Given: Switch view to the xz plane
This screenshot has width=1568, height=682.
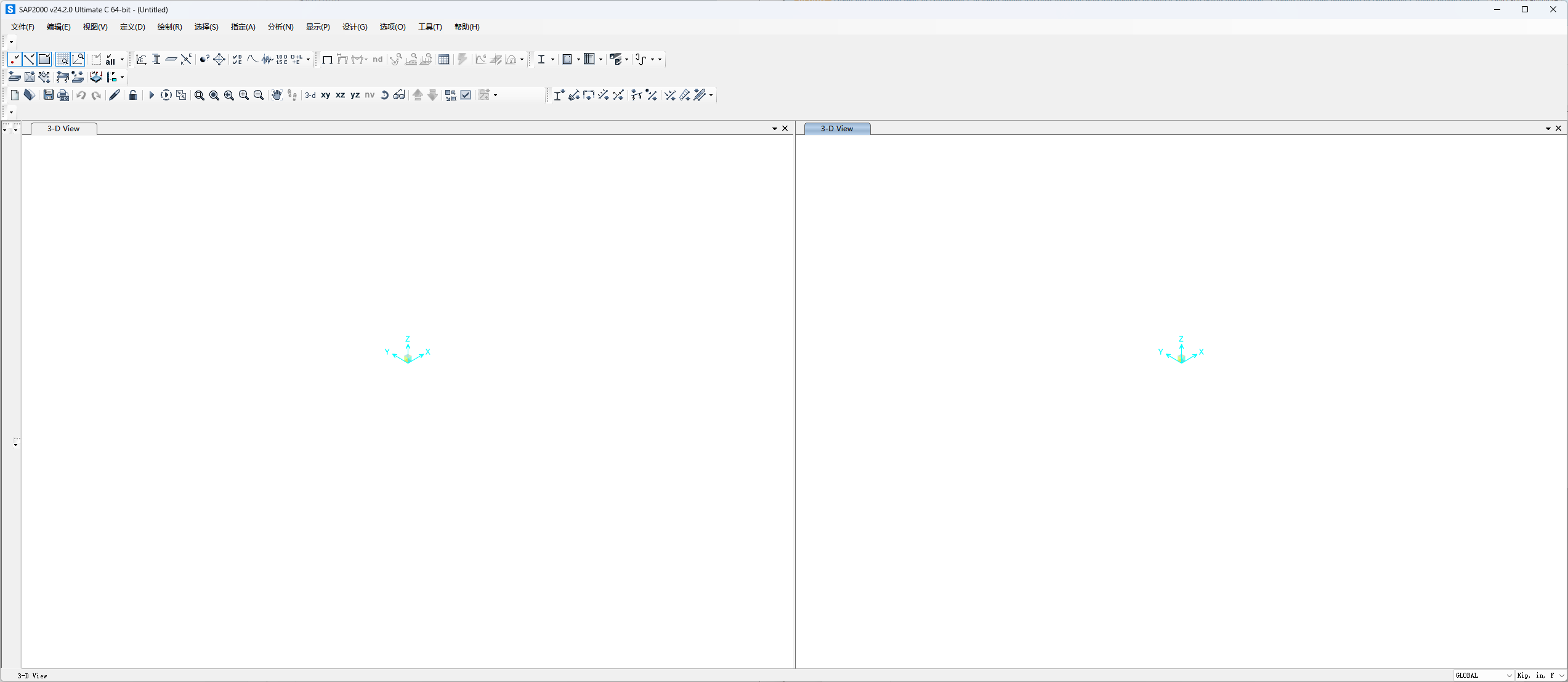Looking at the screenshot, I should (x=340, y=95).
